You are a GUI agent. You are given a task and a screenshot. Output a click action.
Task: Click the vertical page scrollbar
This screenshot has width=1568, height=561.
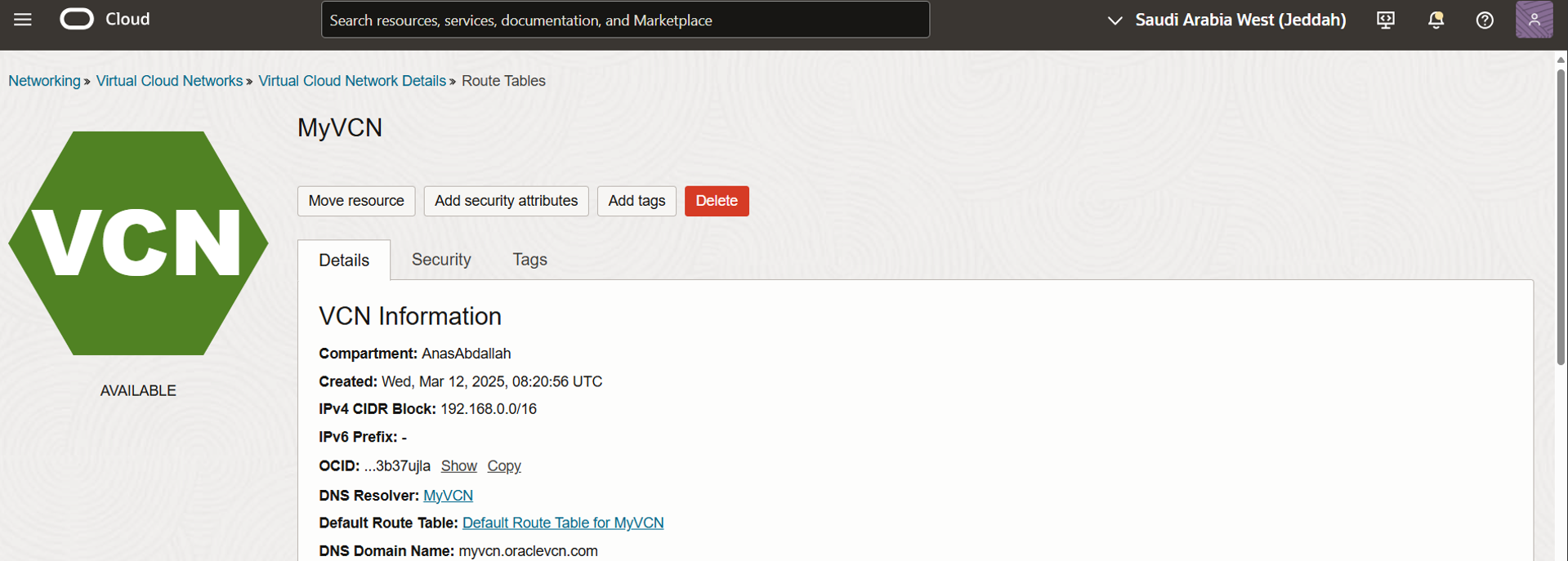[x=1561, y=217]
